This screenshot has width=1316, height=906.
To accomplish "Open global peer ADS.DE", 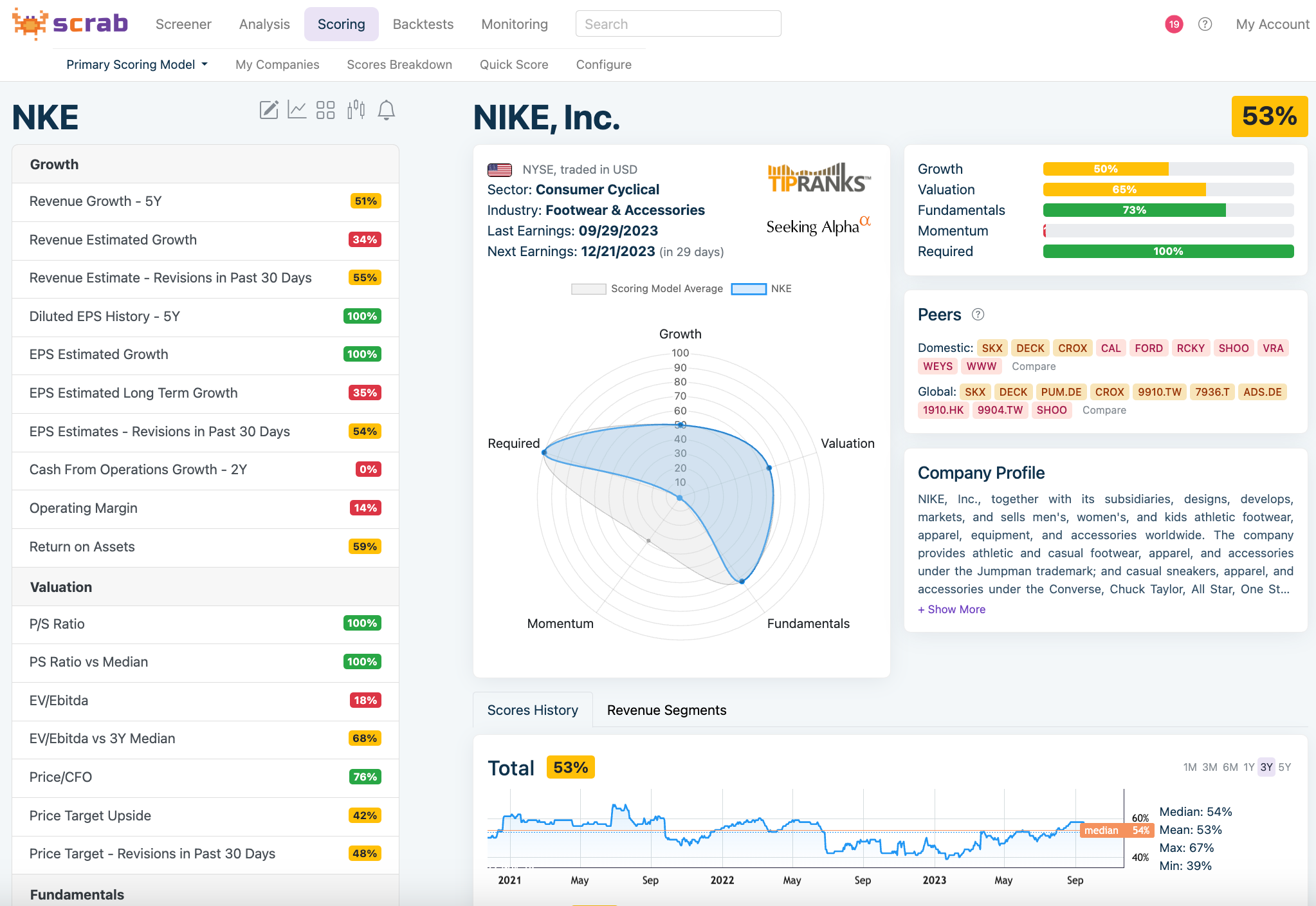I will (1263, 392).
